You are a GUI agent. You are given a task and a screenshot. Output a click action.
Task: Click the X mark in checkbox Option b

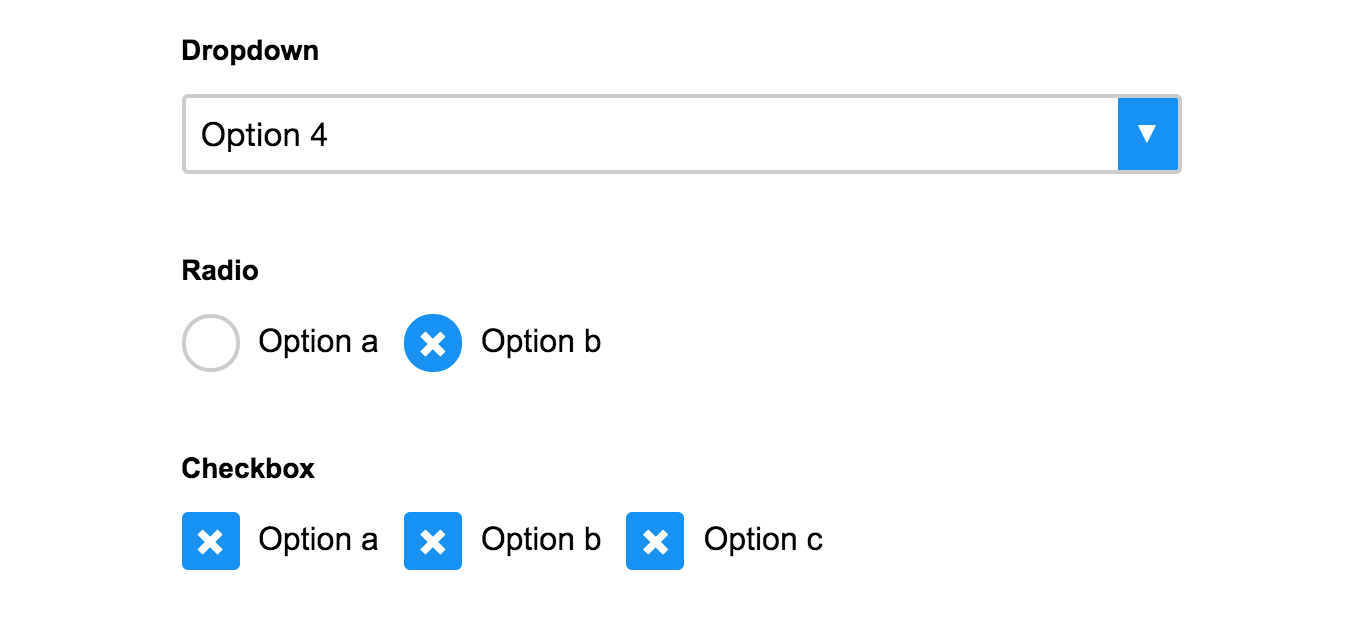(x=432, y=541)
